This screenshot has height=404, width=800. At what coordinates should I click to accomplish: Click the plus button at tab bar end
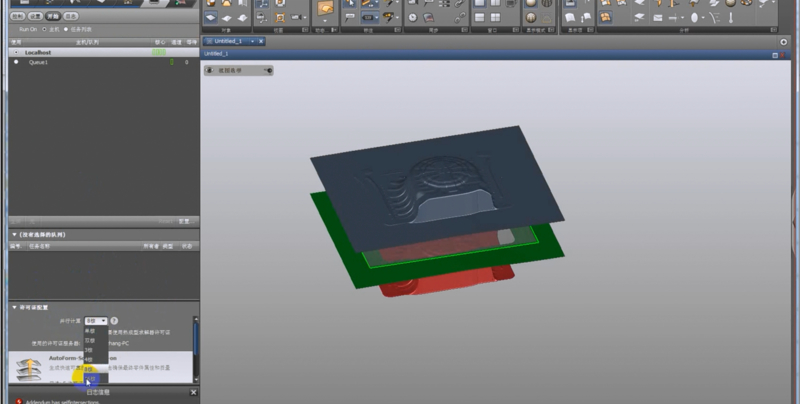point(784,42)
